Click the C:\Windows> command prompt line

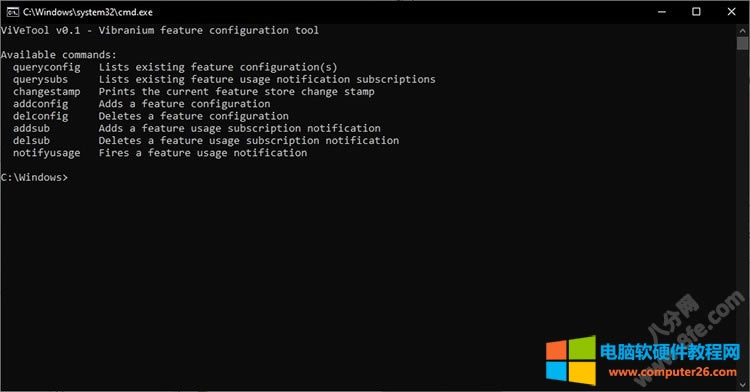34,177
